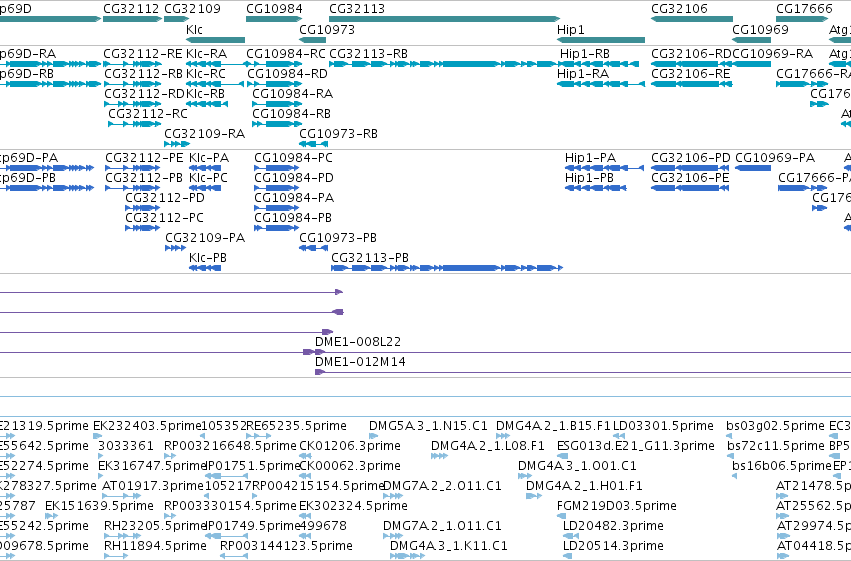851x561 pixels.
Task: Open the CG10973 gene feature
Action: coord(313,40)
